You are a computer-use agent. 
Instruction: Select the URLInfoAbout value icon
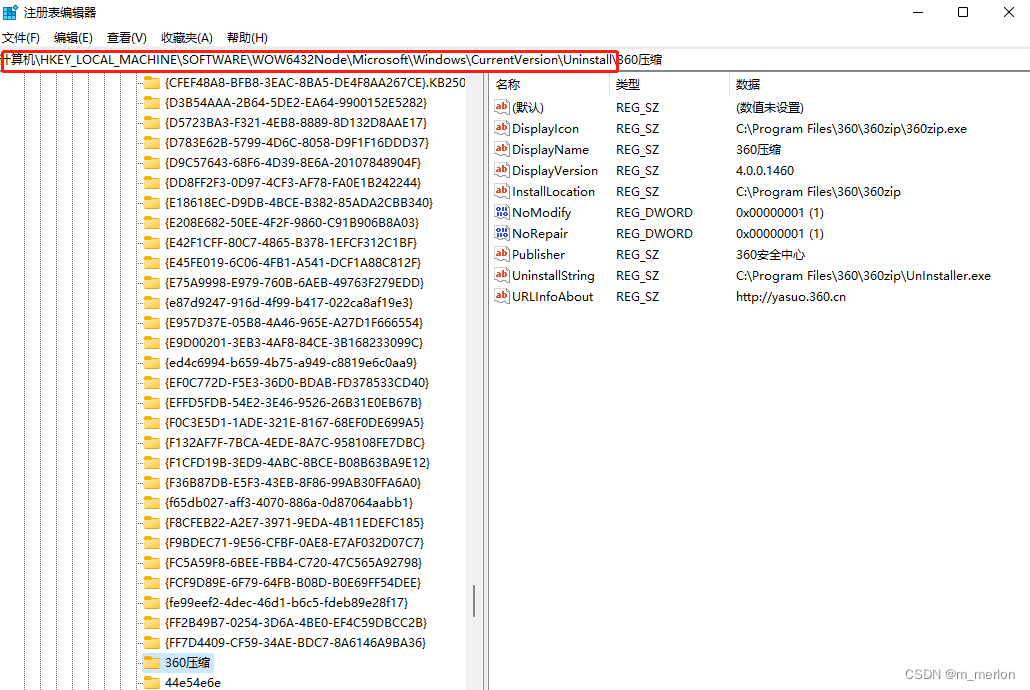click(502, 296)
